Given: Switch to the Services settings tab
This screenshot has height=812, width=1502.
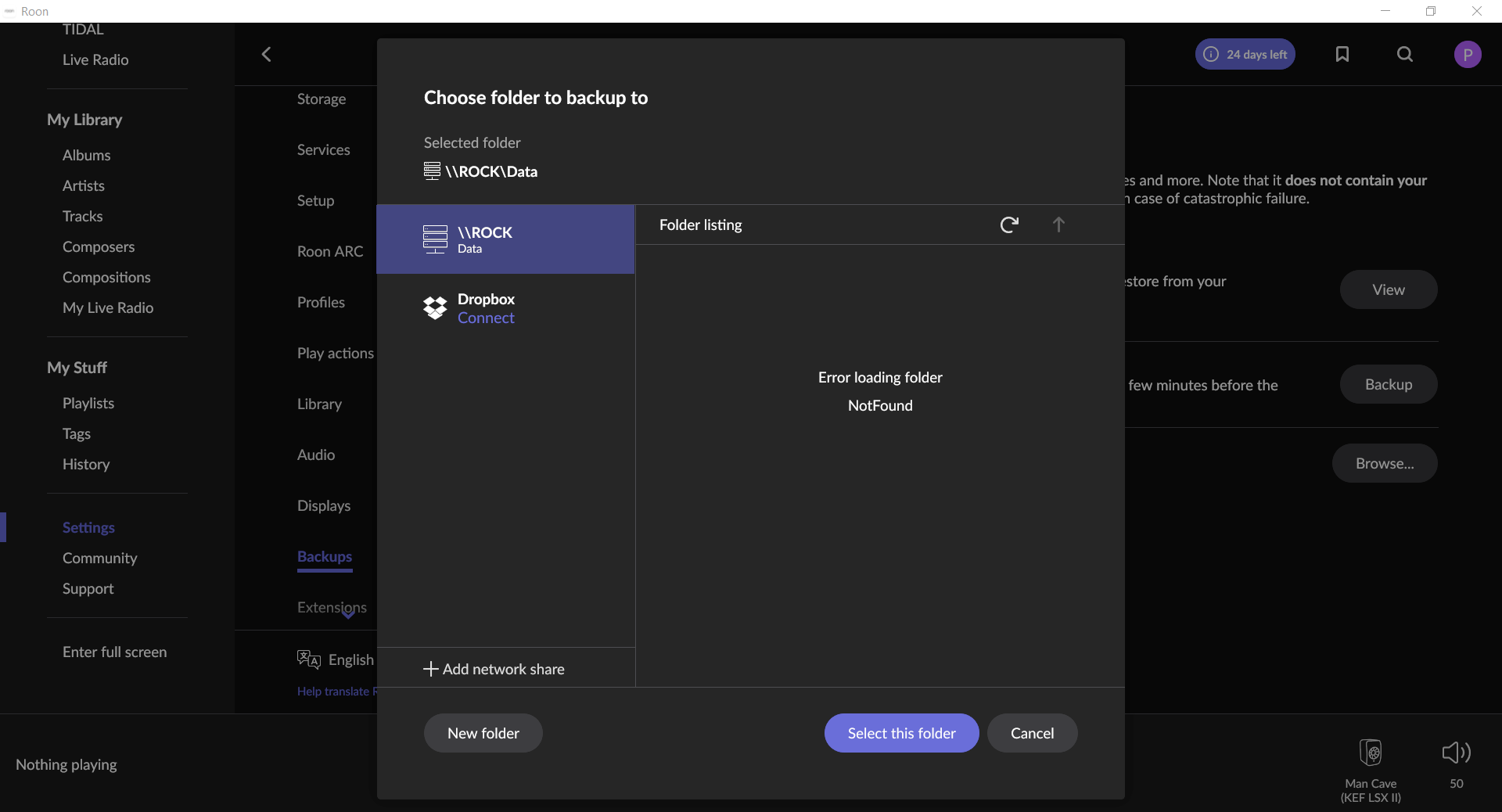Looking at the screenshot, I should pyautogui.click(x=324, y=149).
